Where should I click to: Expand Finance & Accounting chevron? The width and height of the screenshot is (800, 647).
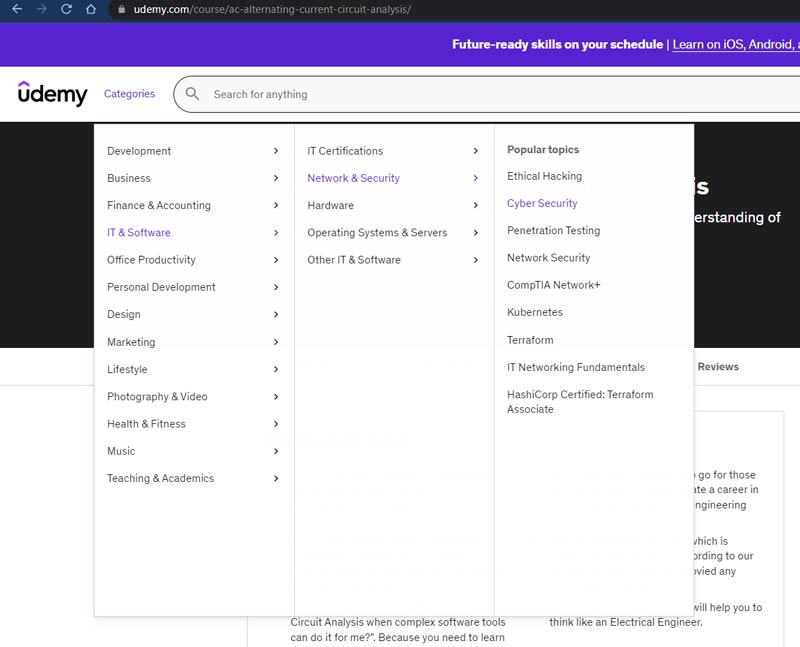276,205
